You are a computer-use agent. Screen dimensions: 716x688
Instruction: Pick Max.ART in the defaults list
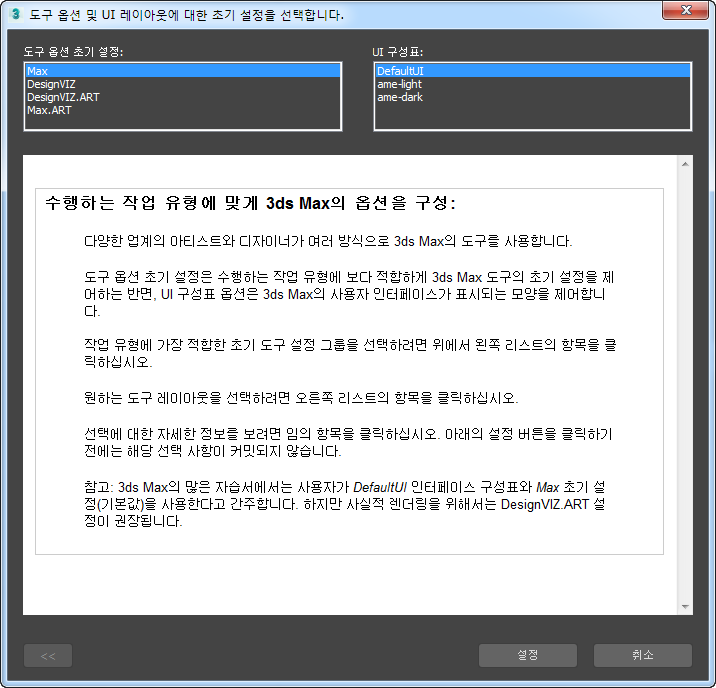[183, 110]
